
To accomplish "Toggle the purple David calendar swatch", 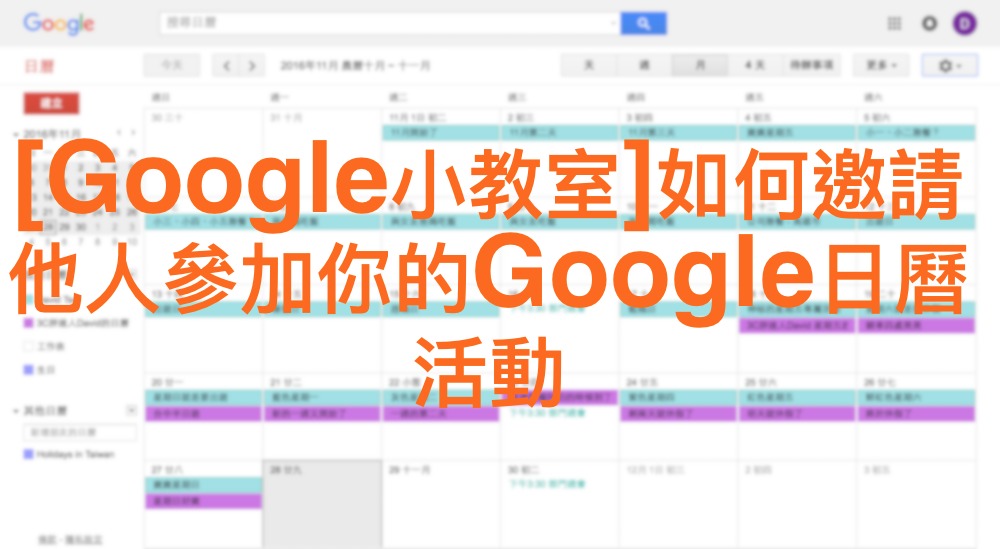I will tap(28, 323).
